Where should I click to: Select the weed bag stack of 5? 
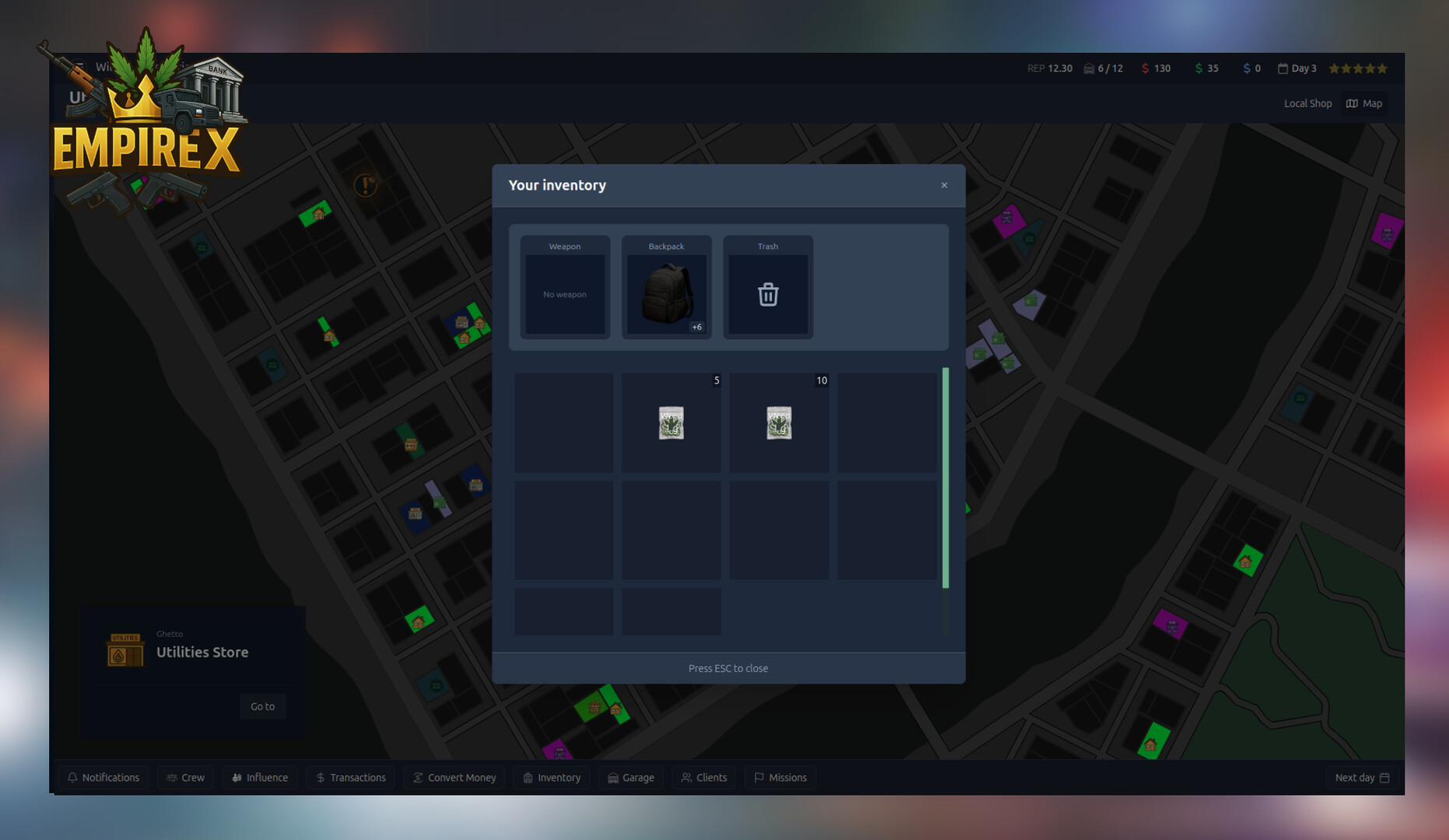click(x=671, y=422)
